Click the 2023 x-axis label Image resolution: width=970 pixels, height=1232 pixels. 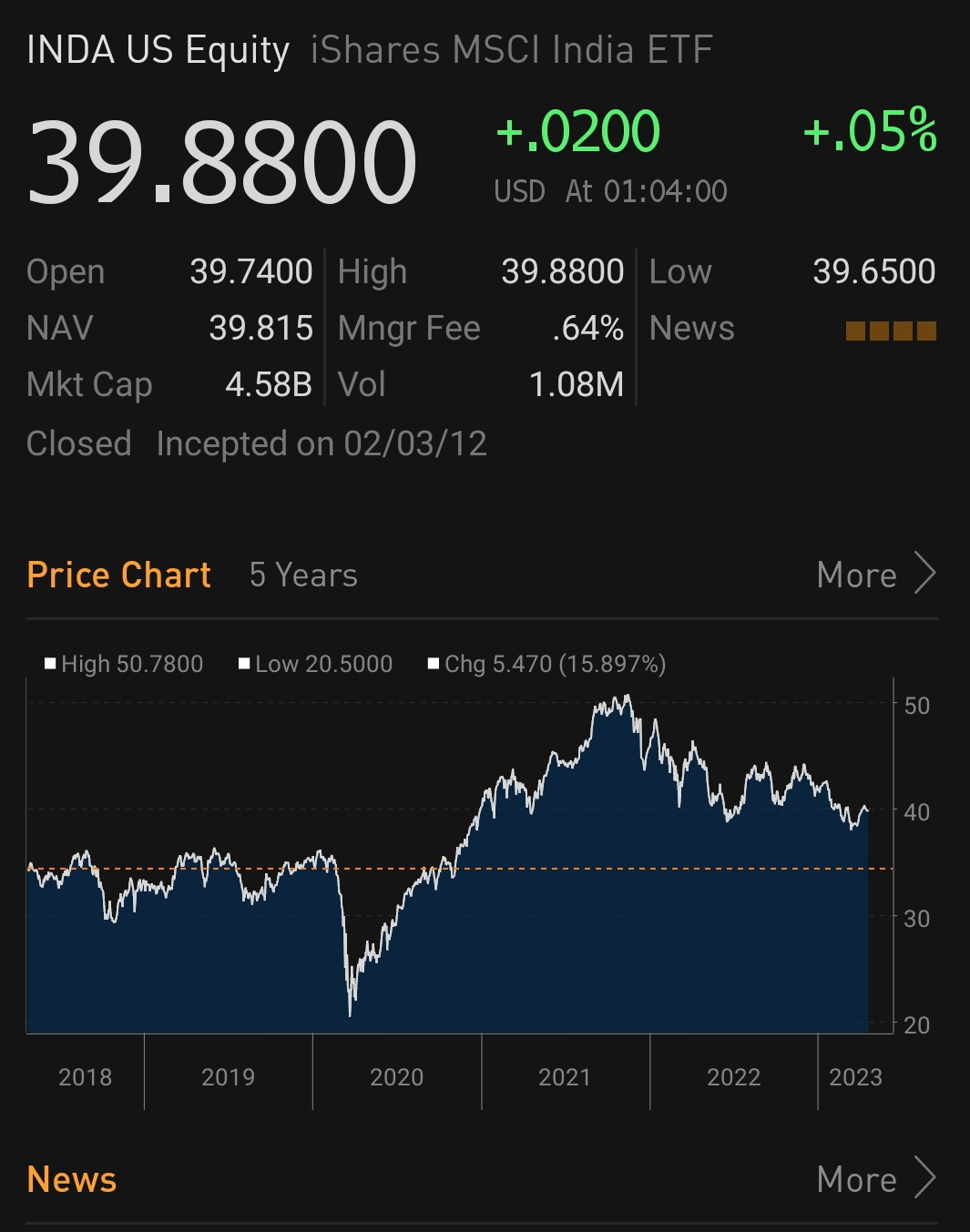pos(855,1077)
